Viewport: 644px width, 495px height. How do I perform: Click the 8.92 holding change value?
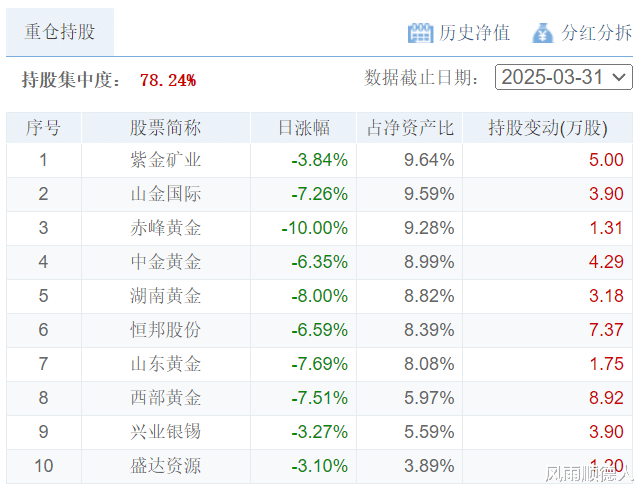[606, 398]
